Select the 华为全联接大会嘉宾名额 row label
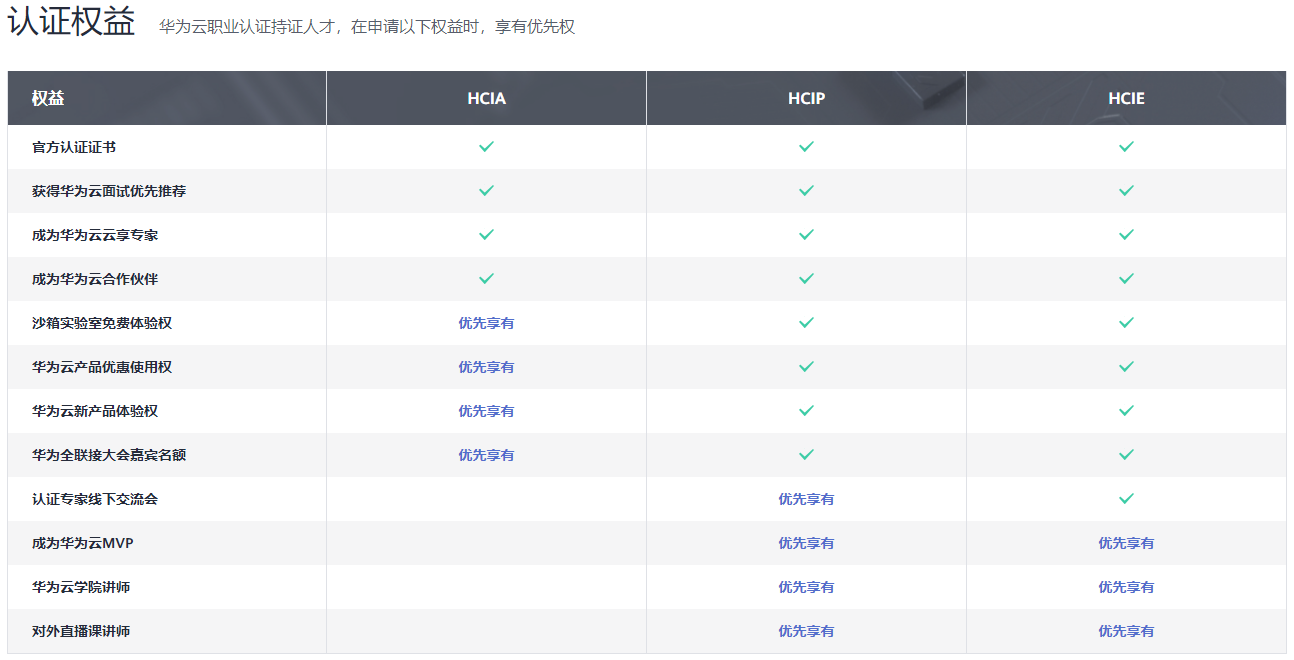Image resolution: width=1294 pixels, height=660 pixels. click(109, 455)
